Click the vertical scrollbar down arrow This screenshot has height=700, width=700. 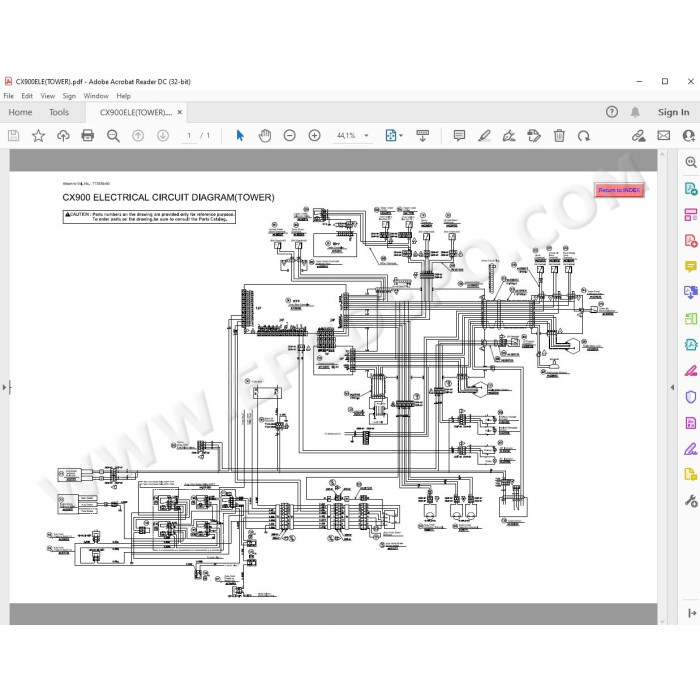pos(662,621)
